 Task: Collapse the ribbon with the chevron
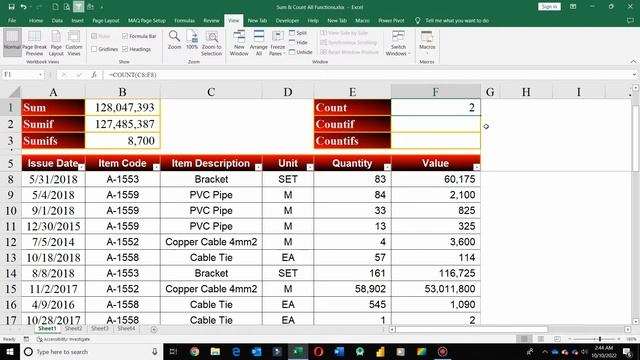click(x=633, y=62)
